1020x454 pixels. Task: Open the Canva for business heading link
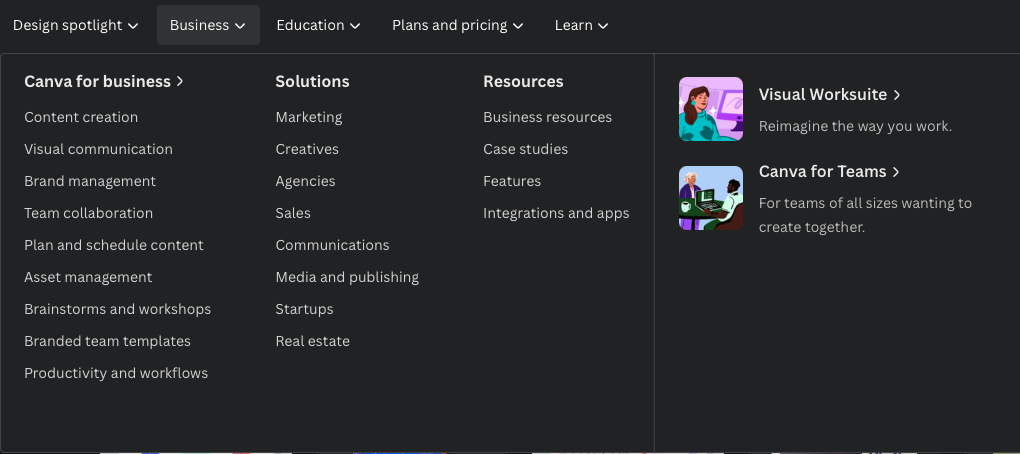104,81
